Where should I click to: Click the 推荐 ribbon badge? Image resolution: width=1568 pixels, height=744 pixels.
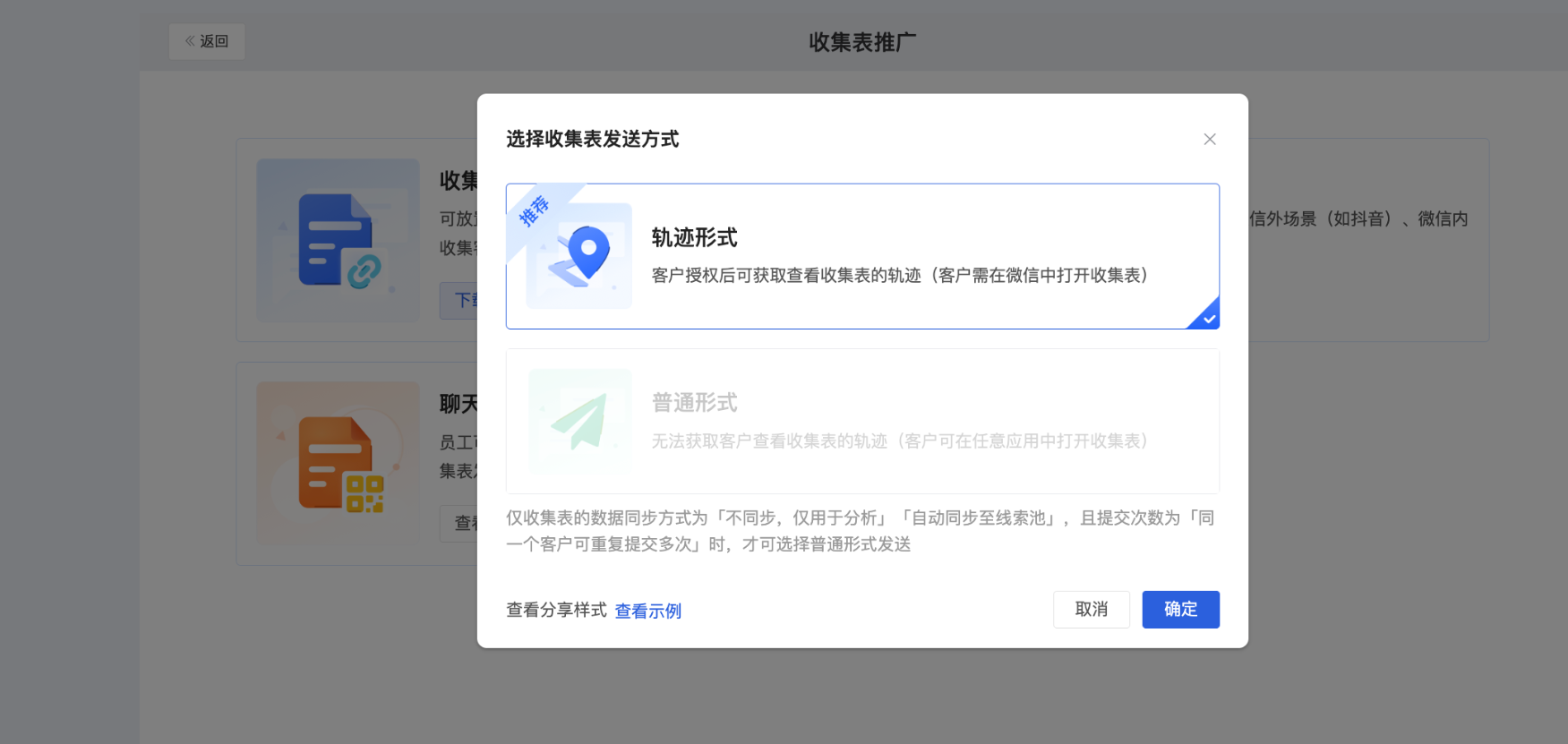pos(535,211)
